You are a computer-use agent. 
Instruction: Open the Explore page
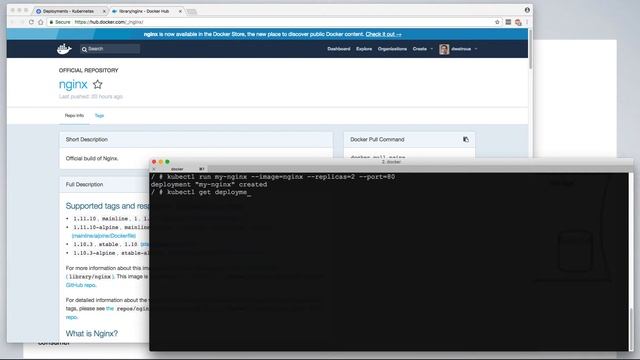click(x=364, y=49)
